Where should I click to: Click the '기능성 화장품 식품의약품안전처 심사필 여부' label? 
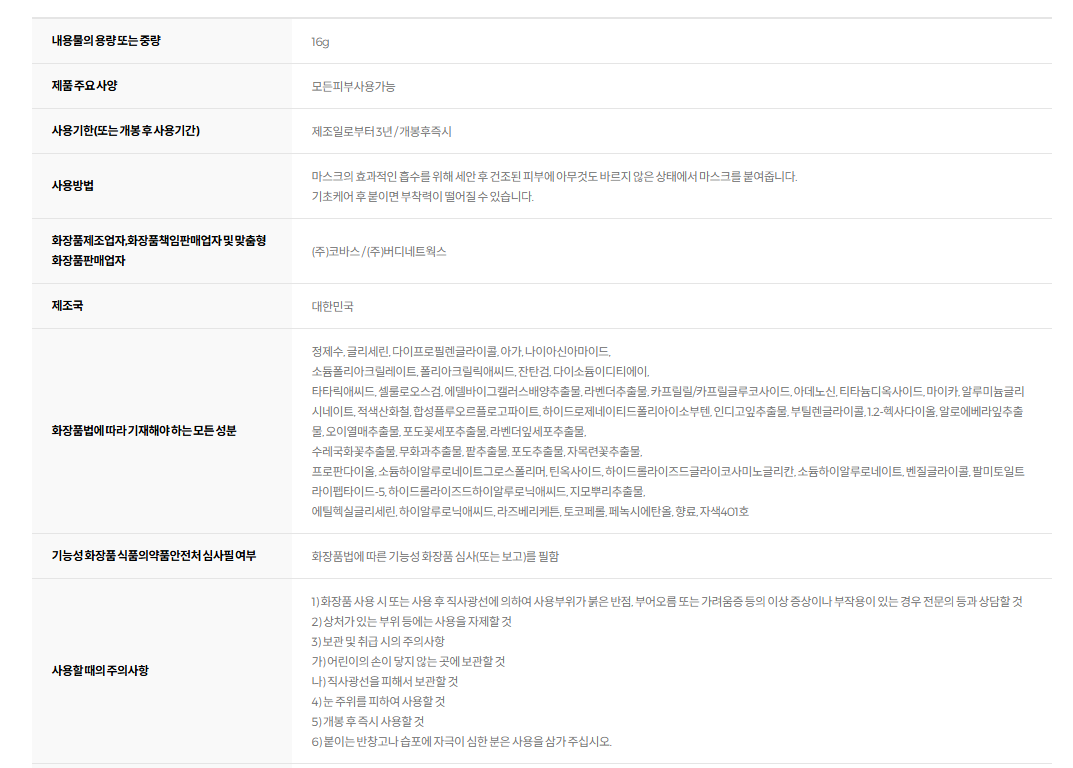click(153, 555)
